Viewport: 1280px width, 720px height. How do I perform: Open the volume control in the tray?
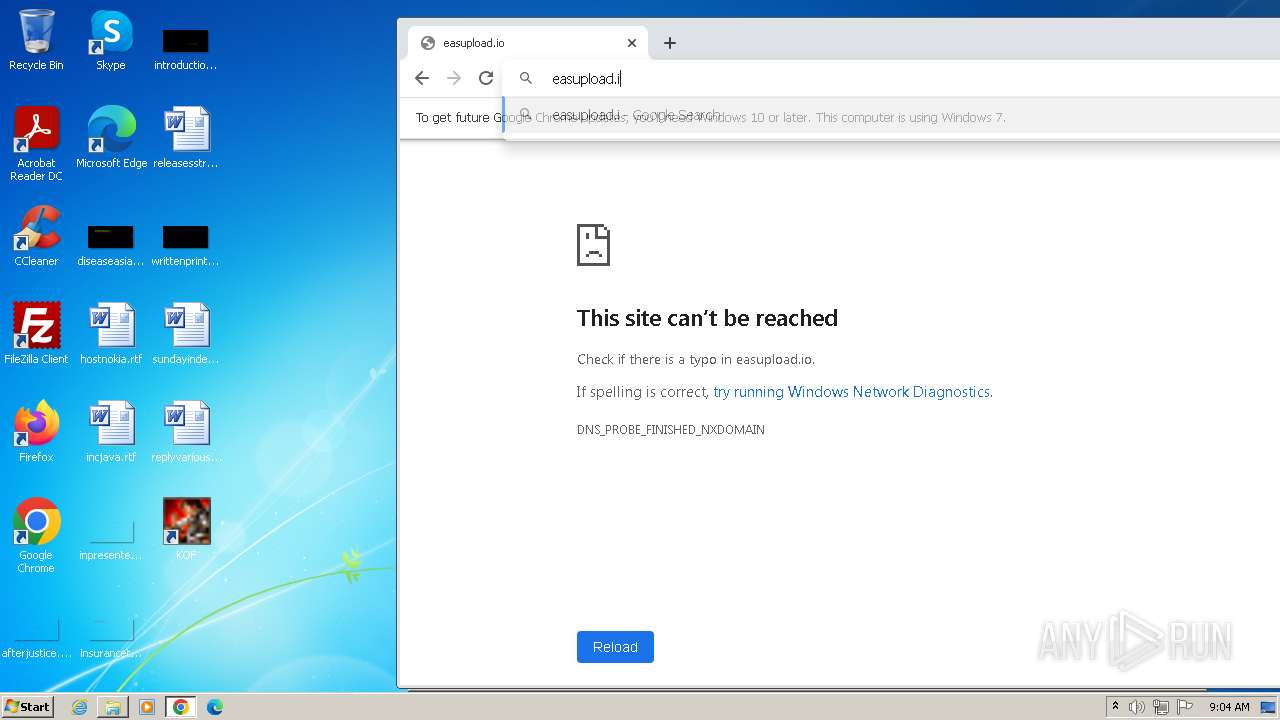1137,707
